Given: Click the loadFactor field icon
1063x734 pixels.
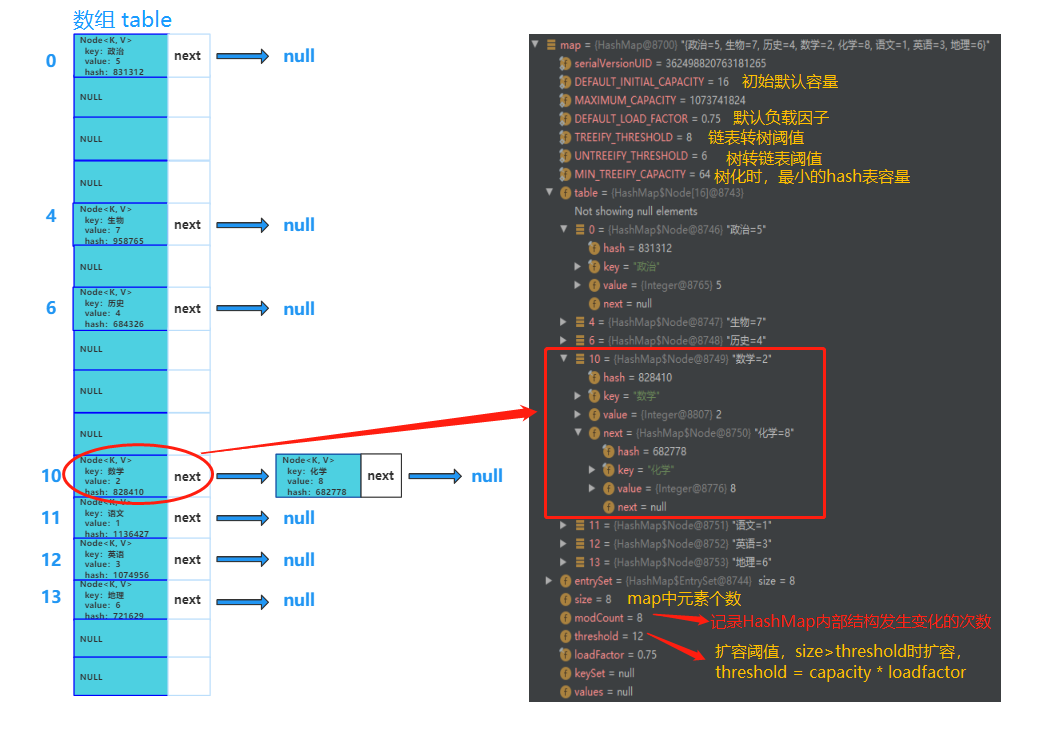Looking at the screenshot, I should (x=565, y=655).
